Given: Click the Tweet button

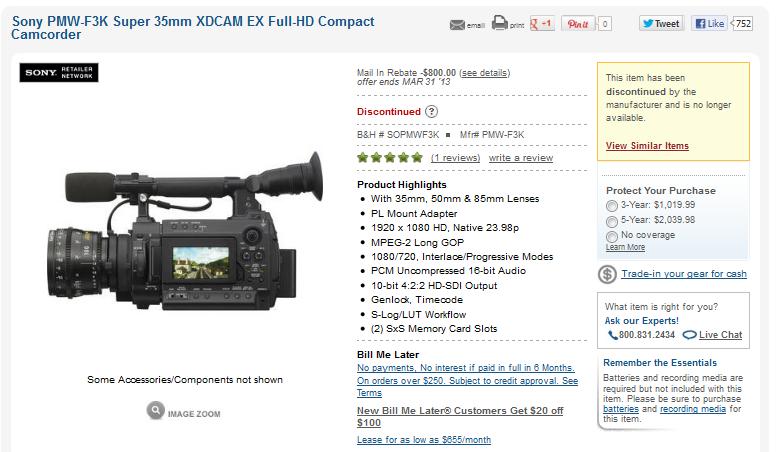Looking at the screenshot, I should click(x=661, y=23).
